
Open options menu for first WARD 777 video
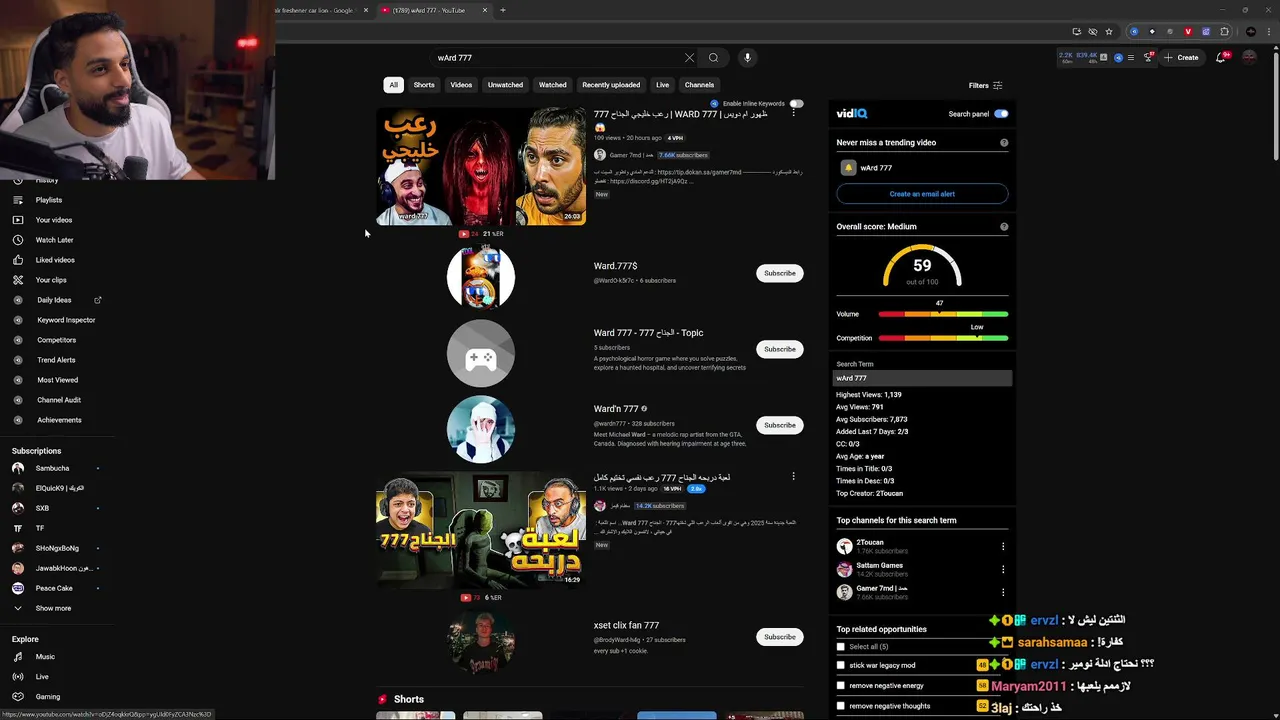click(x=794, y=113)
